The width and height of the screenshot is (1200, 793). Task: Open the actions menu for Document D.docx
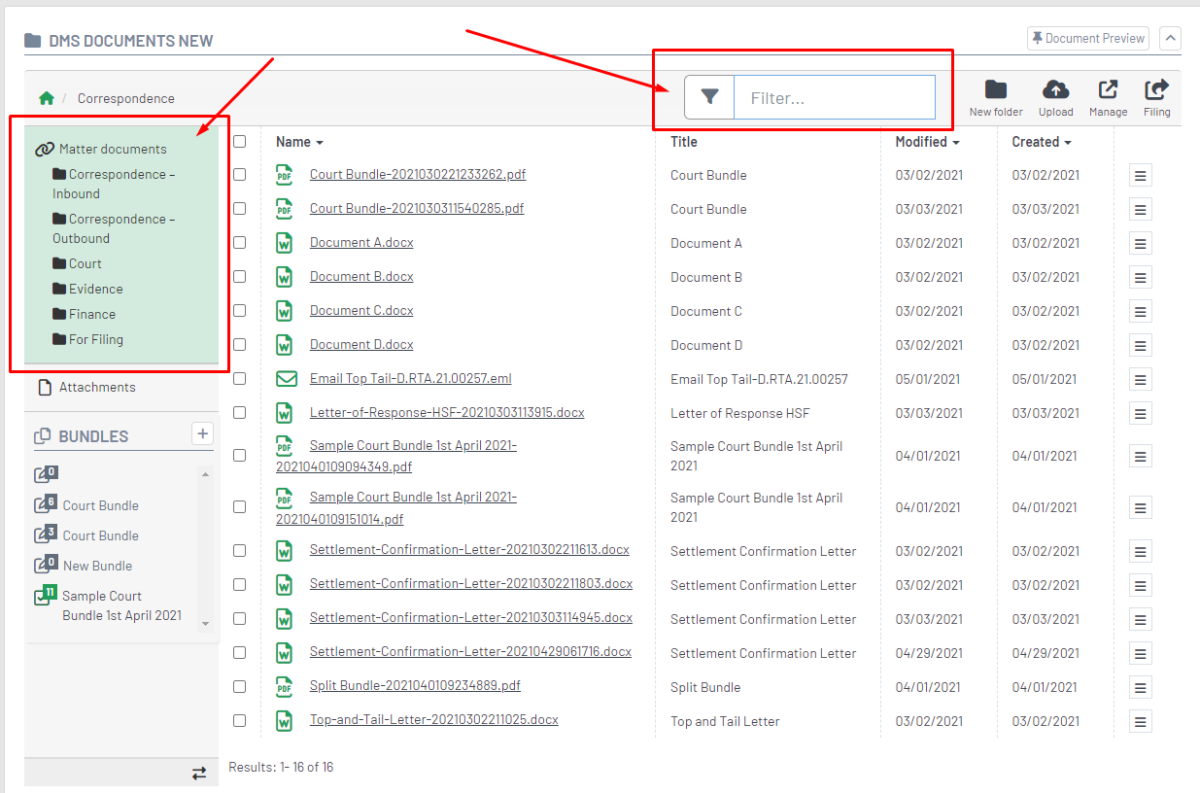click(1140, 344)
